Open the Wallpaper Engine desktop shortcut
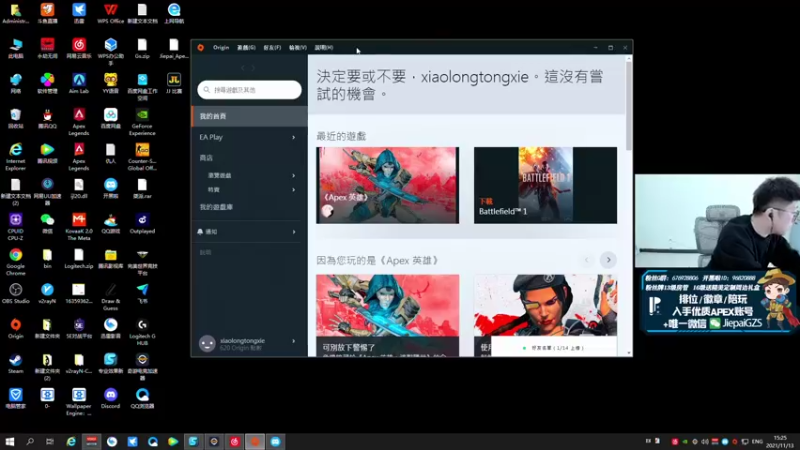The image size is (800, 450). pyautogui.click(x=79, y=402)
